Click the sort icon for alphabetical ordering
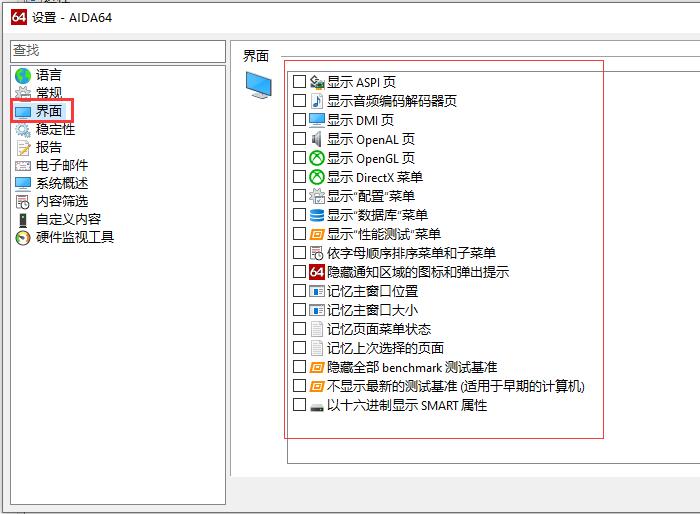Screen dimensions: 700x514 click(317, 253)
